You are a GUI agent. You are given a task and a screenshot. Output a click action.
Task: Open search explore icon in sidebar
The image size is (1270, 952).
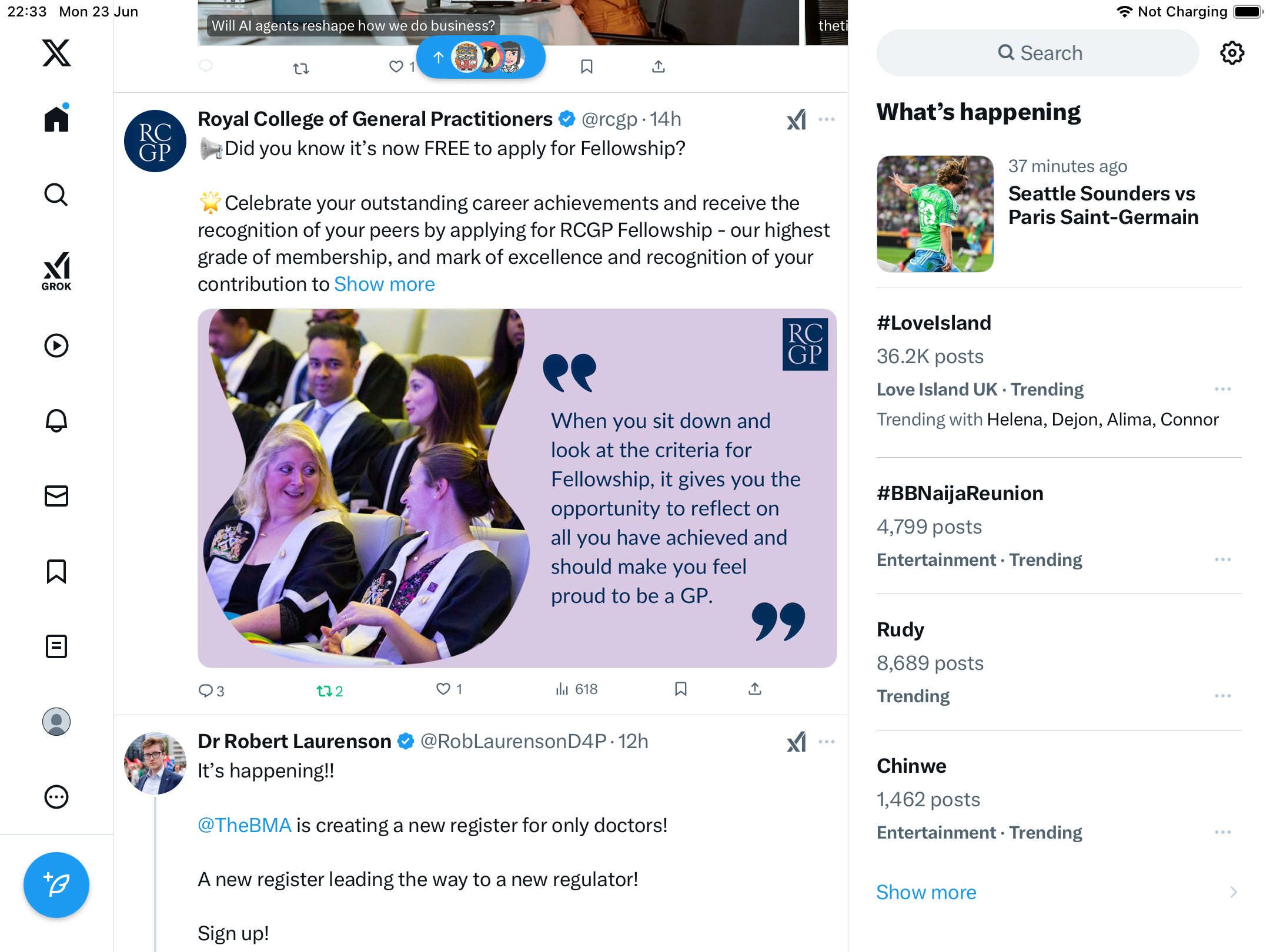pyautogui.click(x=56, y=195)
